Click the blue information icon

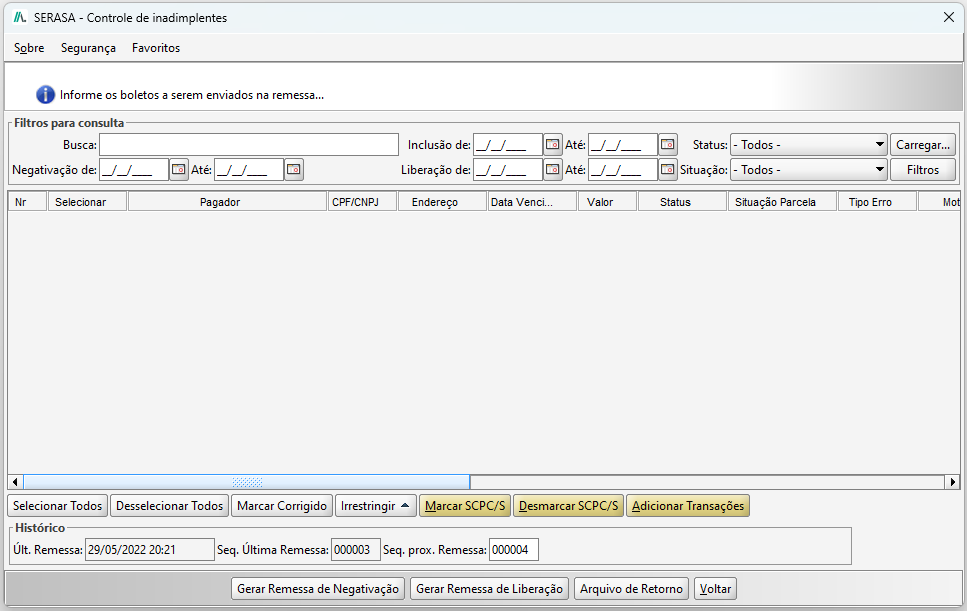[x=45, y=95]
